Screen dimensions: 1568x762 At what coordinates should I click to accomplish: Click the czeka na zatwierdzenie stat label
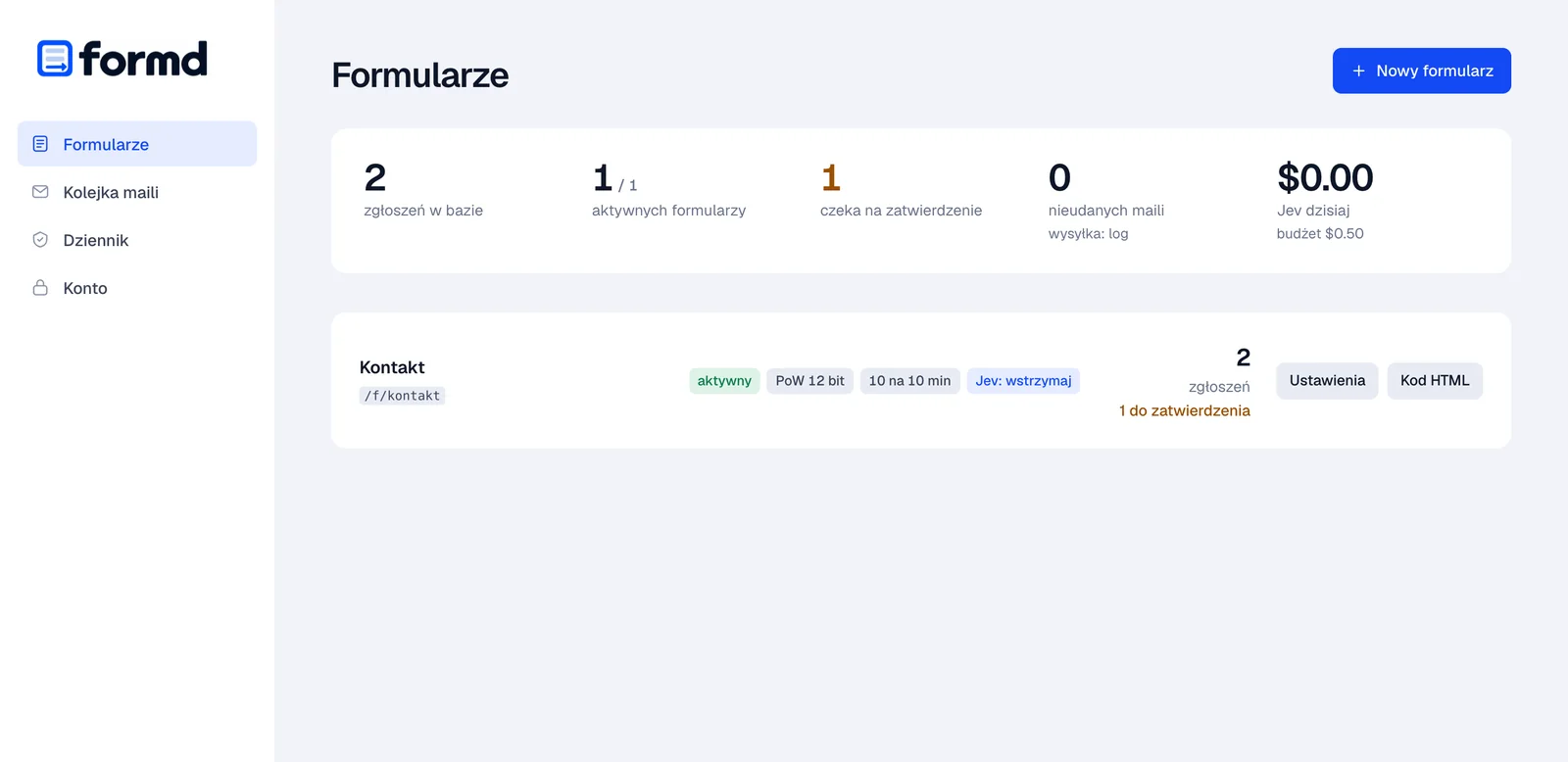(x=901, y=211)
